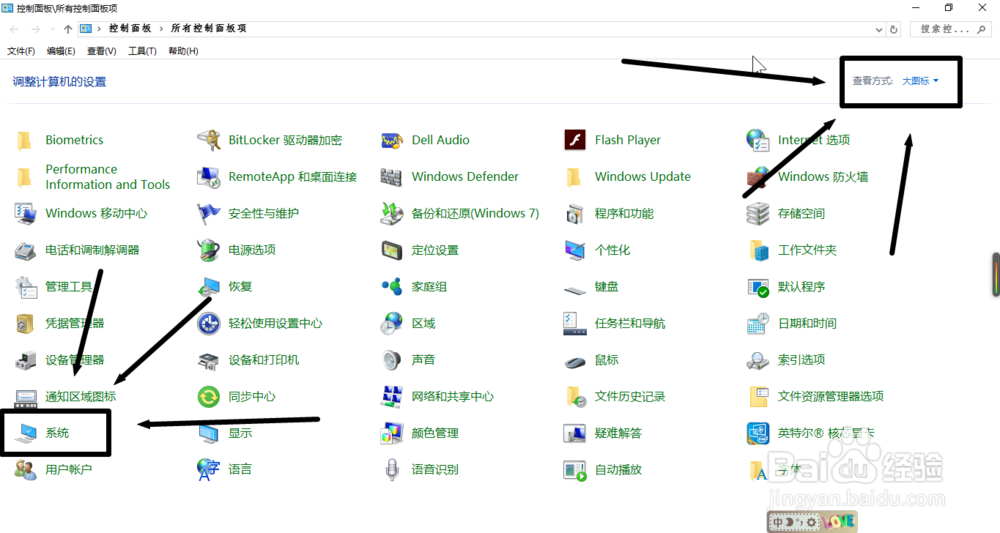Open the 系统 computer icon
The width and height of the screenshot is (1000, 533).
tap(26, 434)
